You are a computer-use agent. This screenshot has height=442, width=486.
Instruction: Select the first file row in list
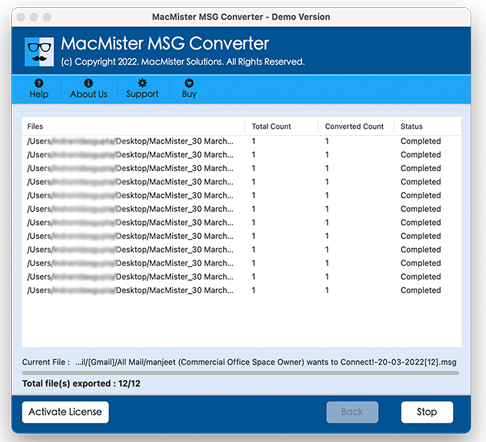point(242,141)
